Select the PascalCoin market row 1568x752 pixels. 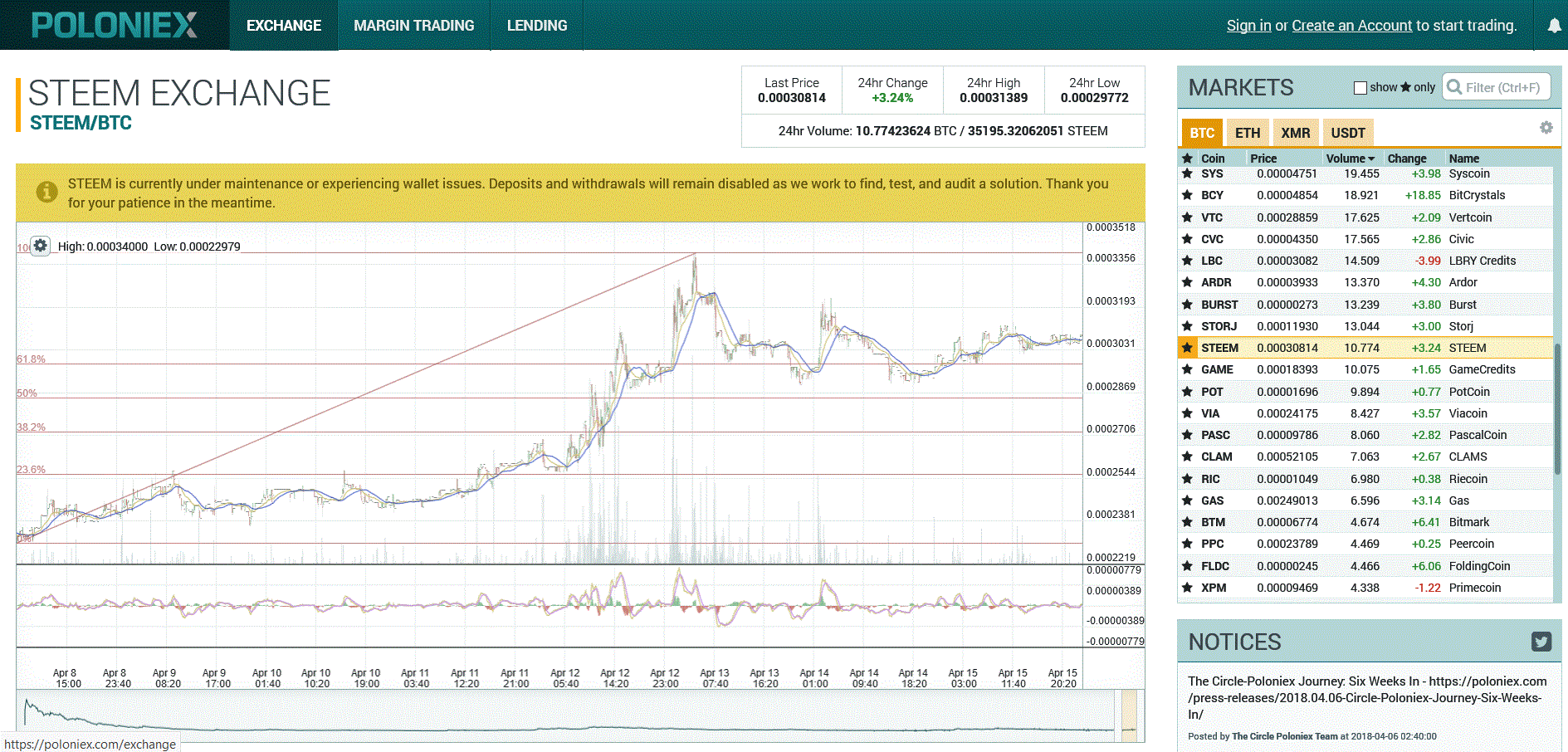click(1365, 435)
